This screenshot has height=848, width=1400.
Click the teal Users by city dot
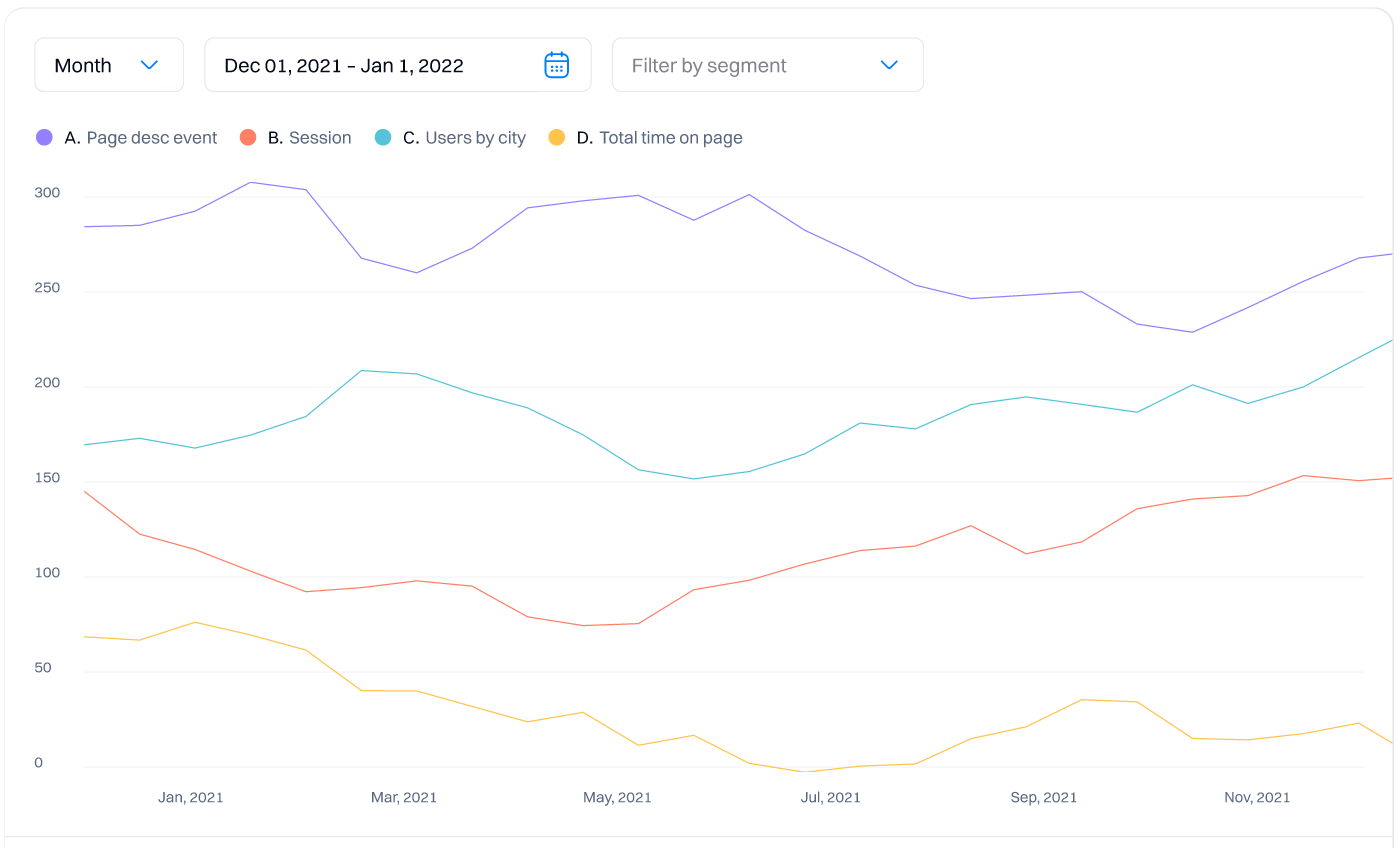383,138
